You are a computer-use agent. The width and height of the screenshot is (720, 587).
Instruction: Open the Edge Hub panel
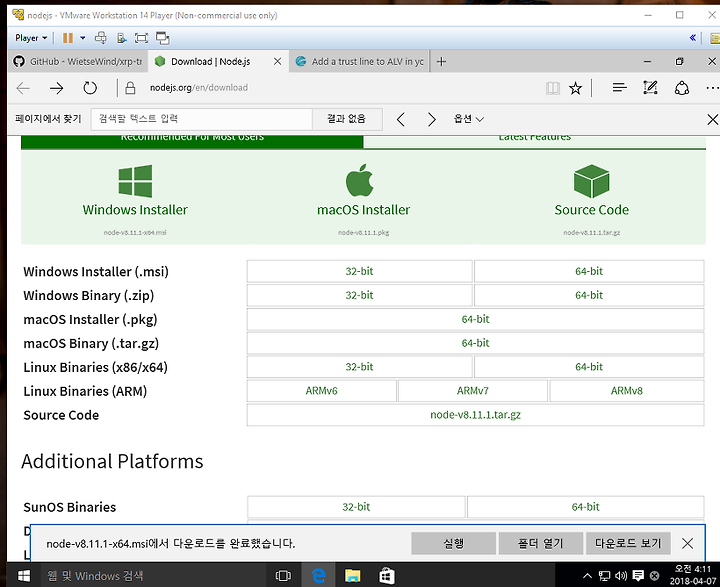pos(619,87)
